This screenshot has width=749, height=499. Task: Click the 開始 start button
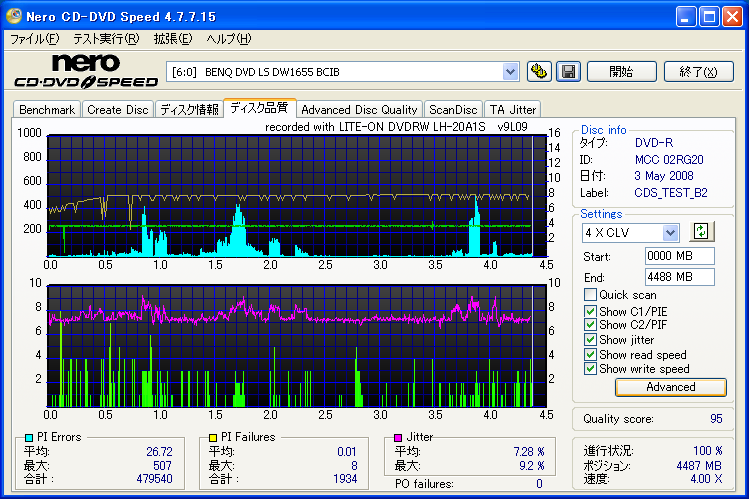click(x=621, y=71)
